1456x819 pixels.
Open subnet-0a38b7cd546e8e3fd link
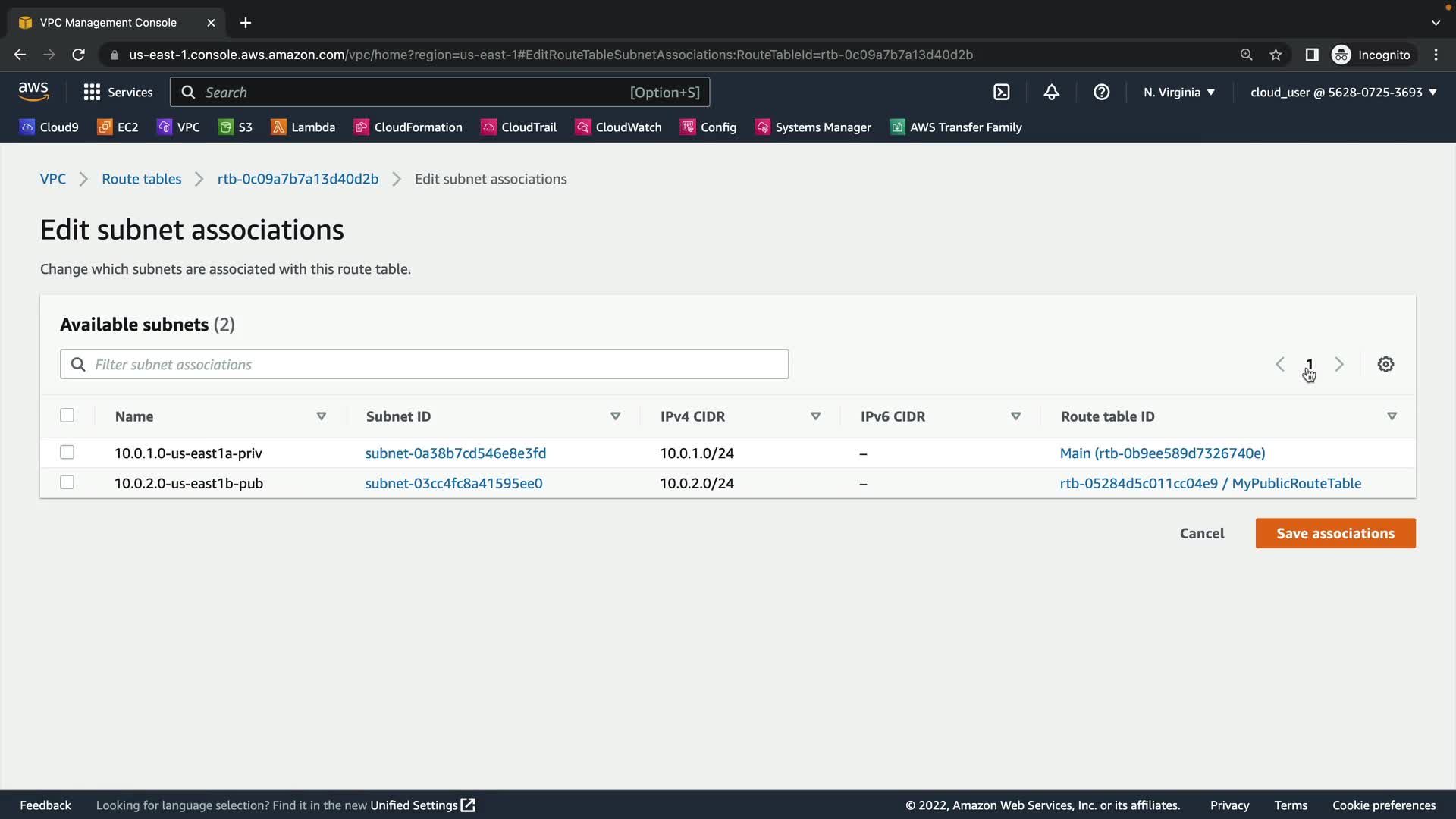tap(455, 453)
